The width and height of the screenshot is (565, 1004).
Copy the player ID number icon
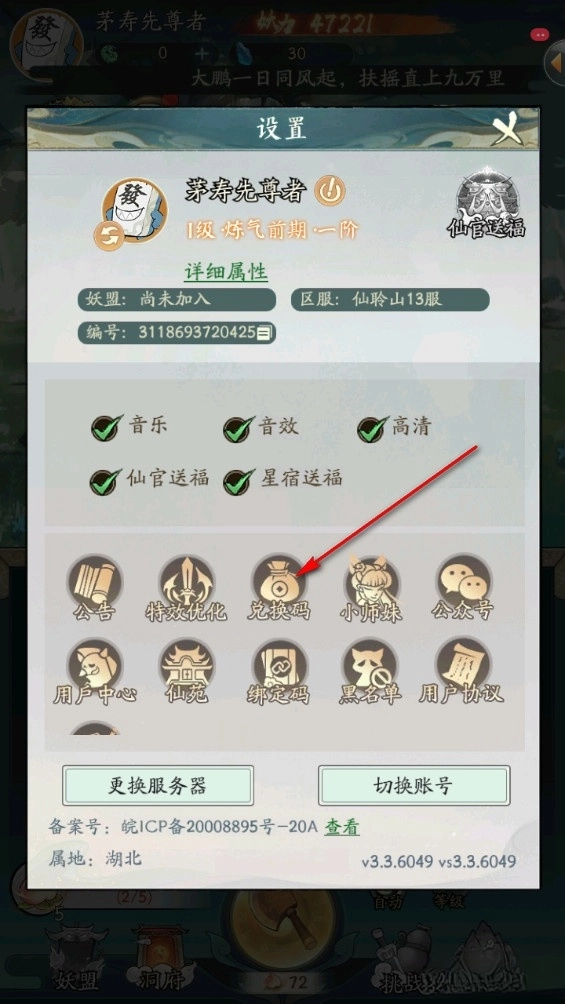pos(265,332)
